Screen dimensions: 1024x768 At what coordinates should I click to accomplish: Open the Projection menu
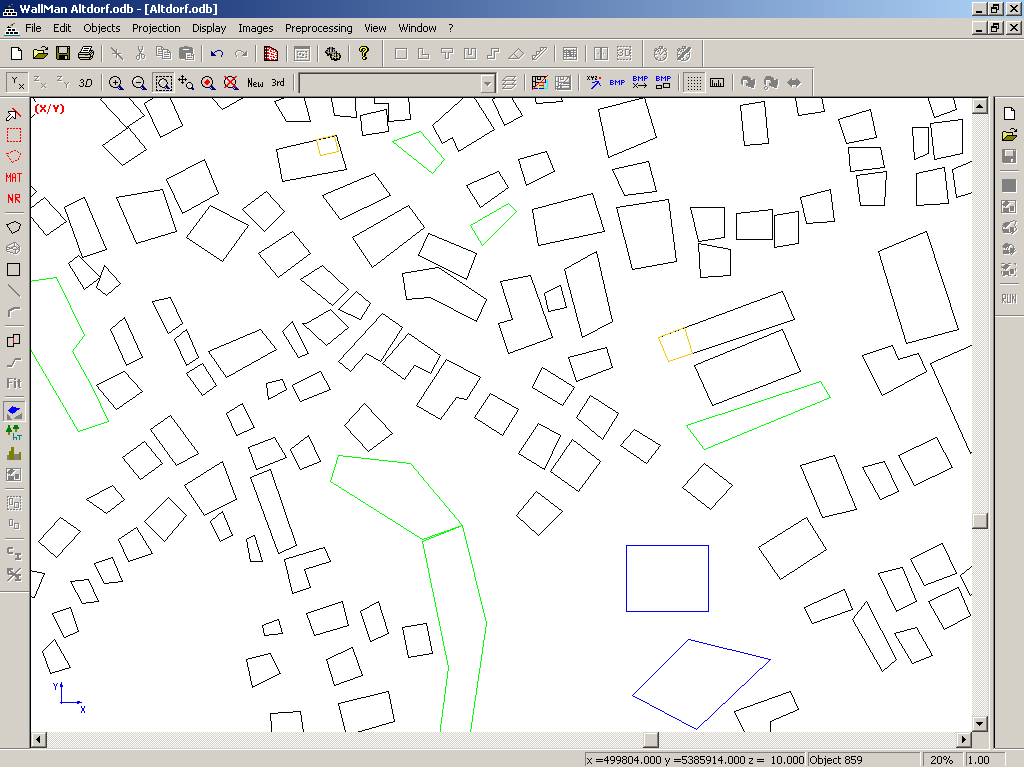[156, 28]
